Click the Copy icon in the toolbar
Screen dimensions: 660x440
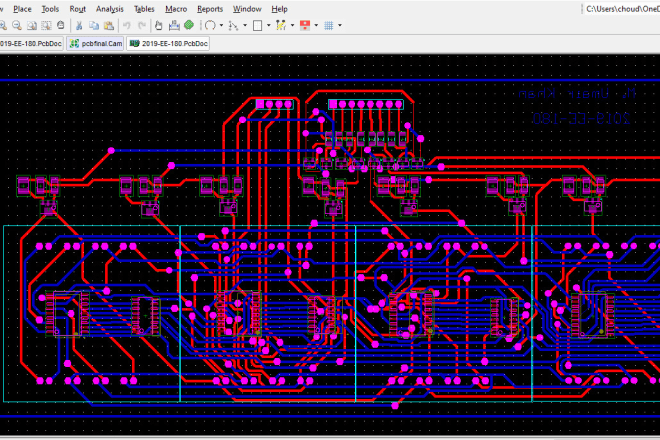click(94, 26)
